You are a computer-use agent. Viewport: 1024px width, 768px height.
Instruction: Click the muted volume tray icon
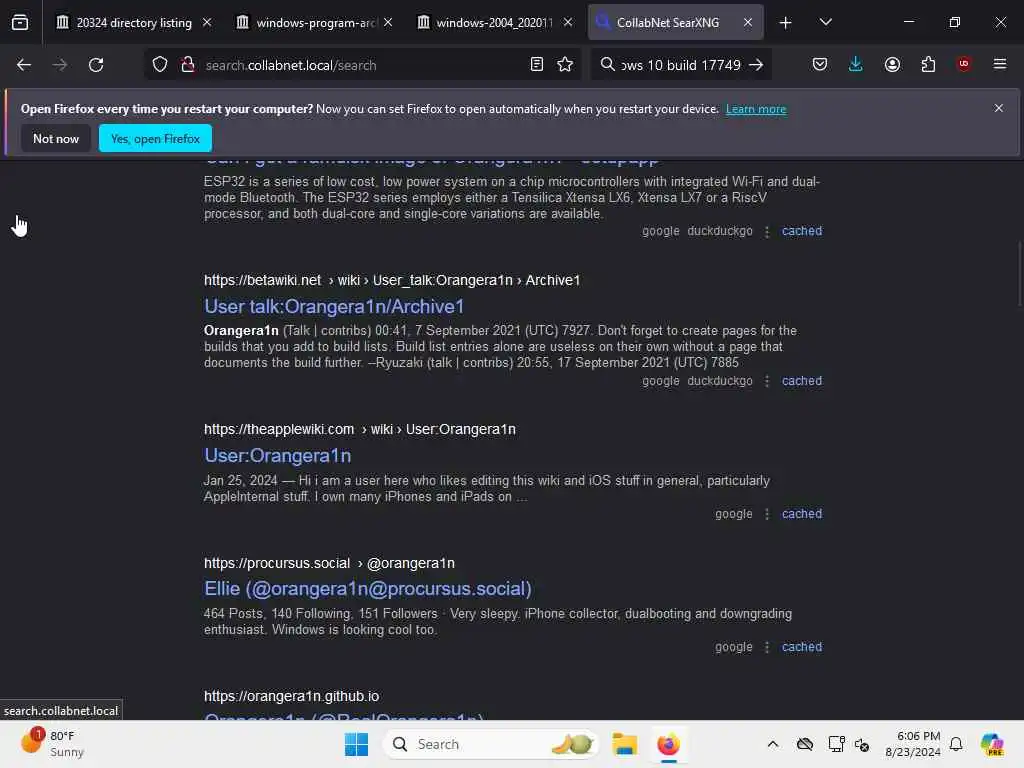tap(862, 744)
